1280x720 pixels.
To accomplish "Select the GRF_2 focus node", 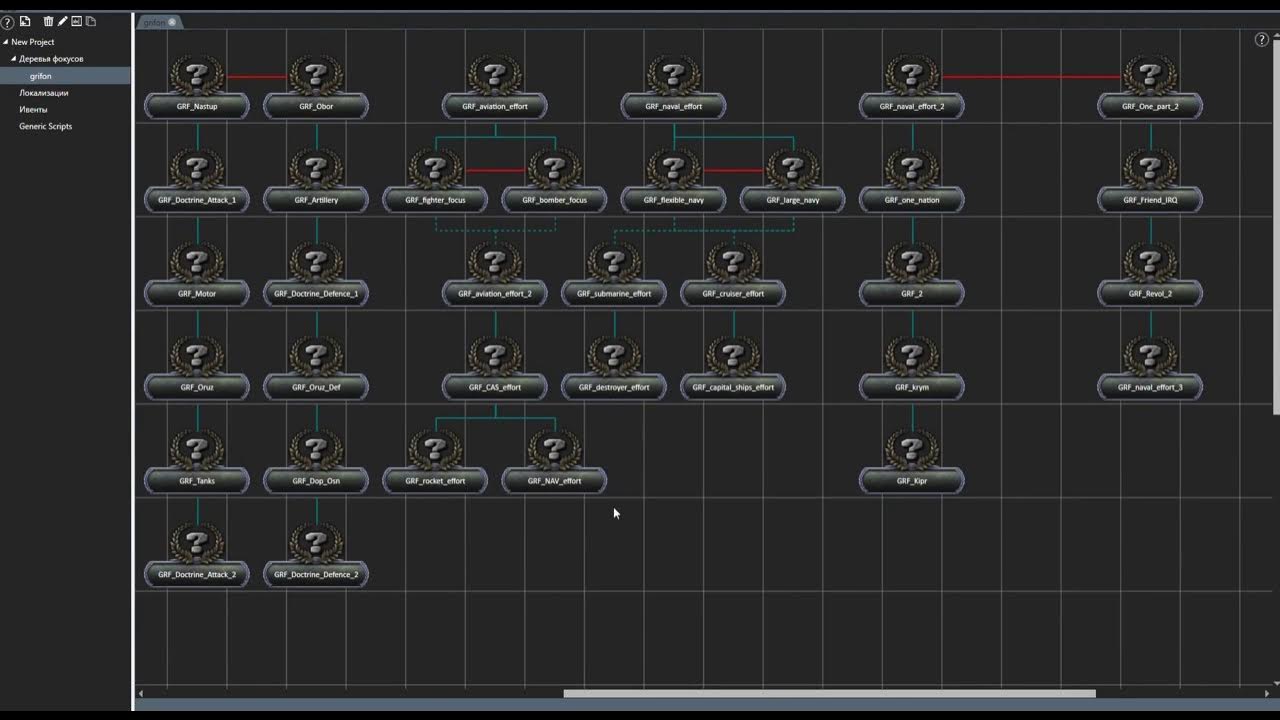I will pyautogui.click(x=912, y=275).
